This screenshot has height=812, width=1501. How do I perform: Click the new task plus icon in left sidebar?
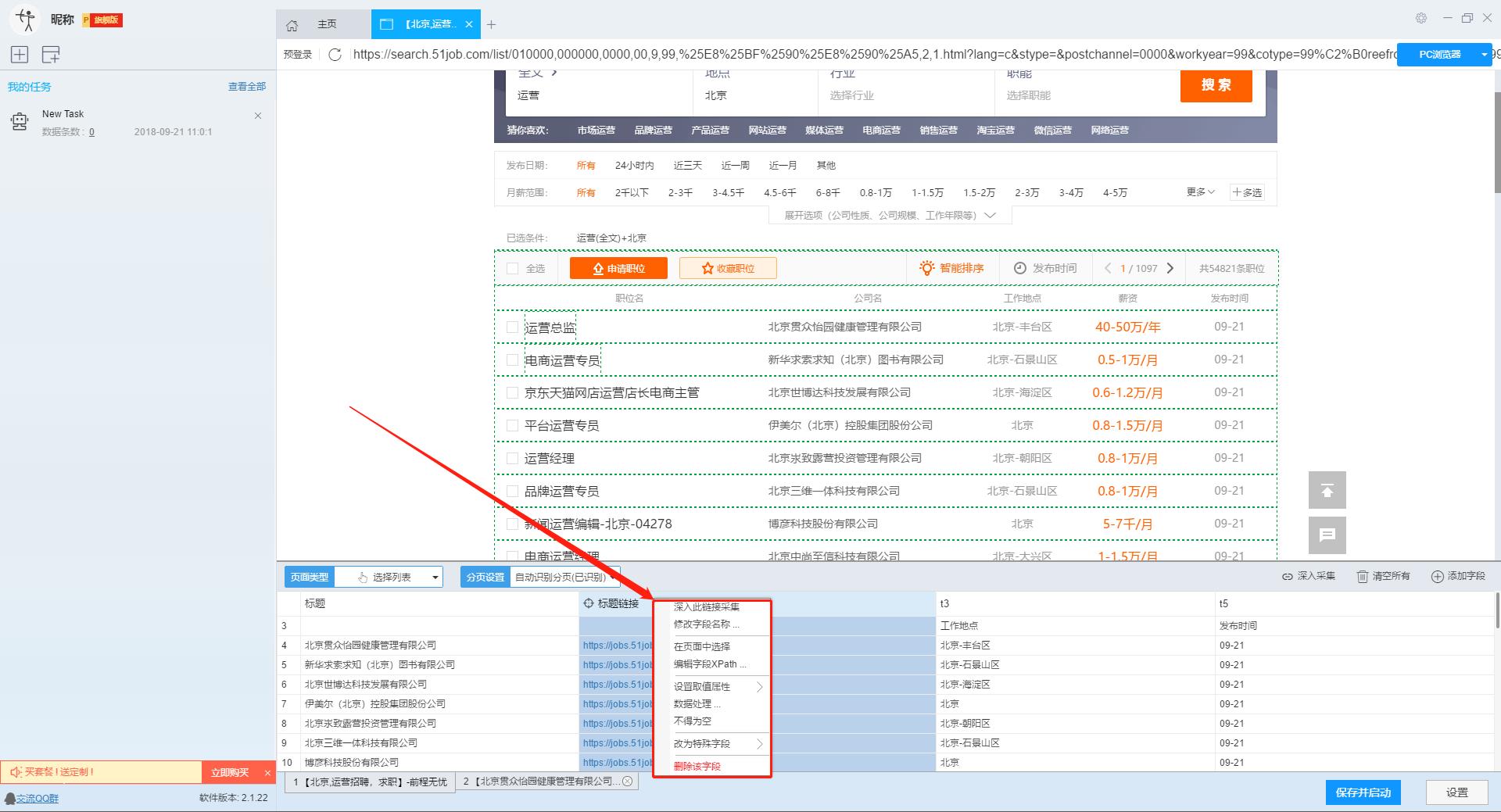pos(19,54)
